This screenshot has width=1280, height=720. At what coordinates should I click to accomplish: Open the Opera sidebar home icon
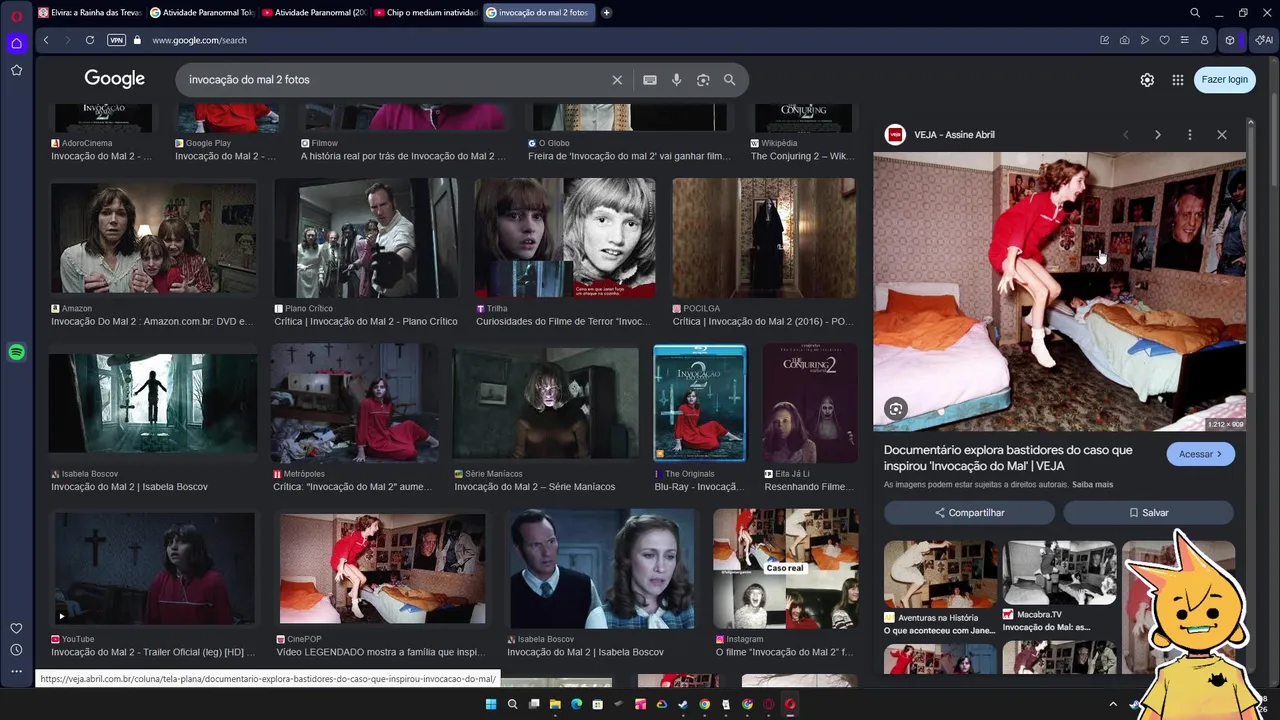point(16,43)
